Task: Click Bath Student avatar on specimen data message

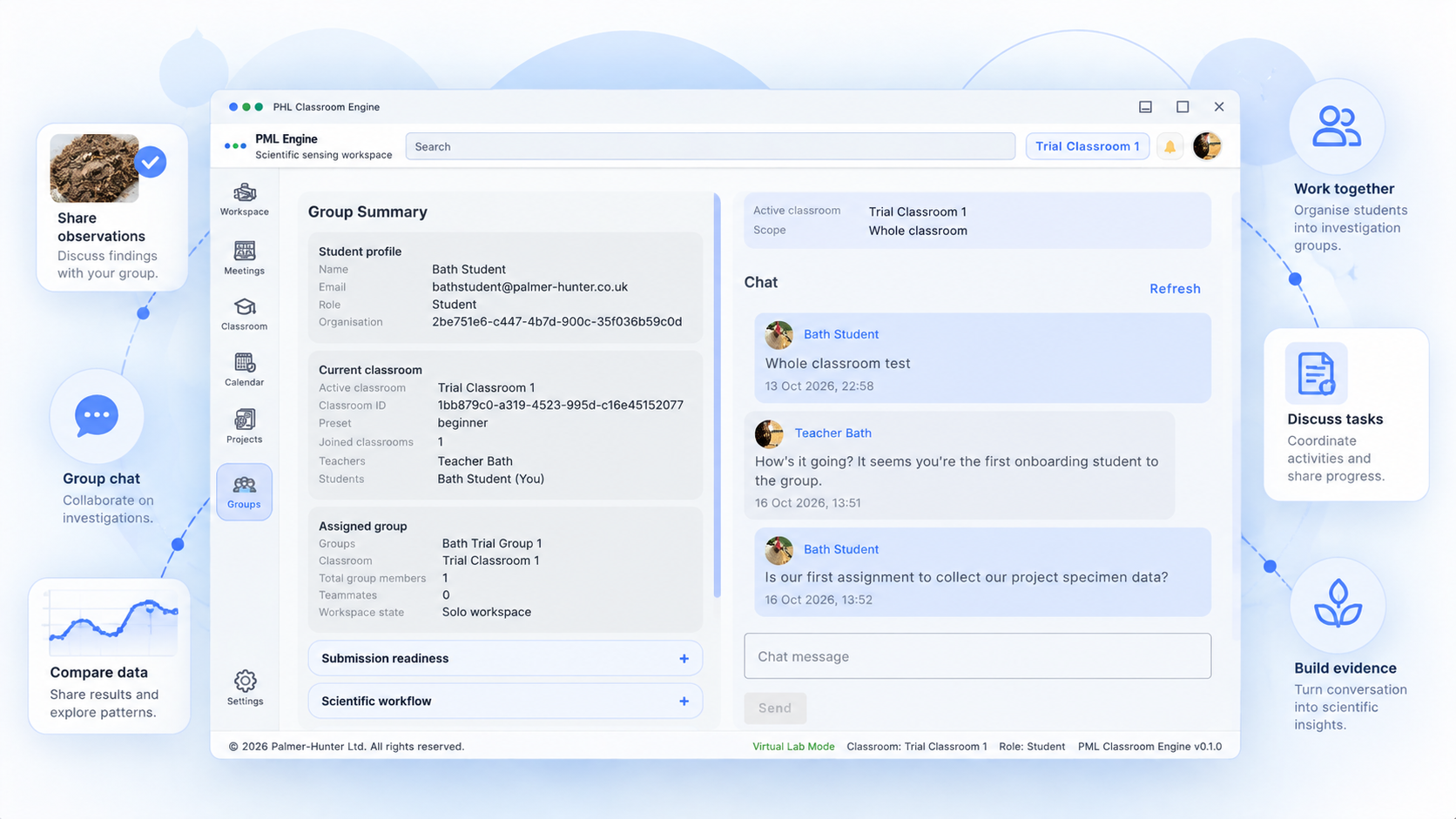Action: 779,549
